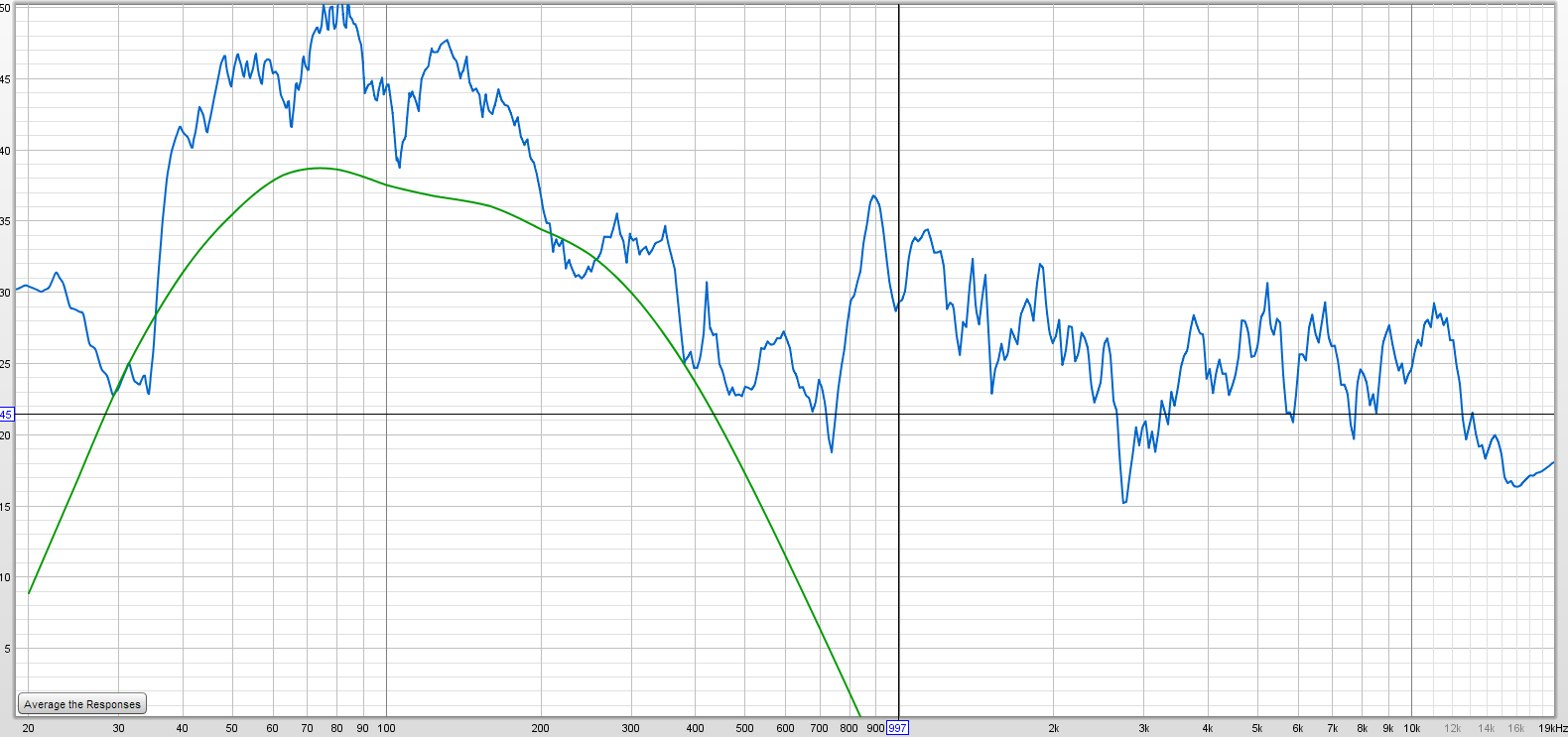This screenshot has width=1568, height=737.
Task: Click the 8k label on frequency axis
Action: point(1362,728)
